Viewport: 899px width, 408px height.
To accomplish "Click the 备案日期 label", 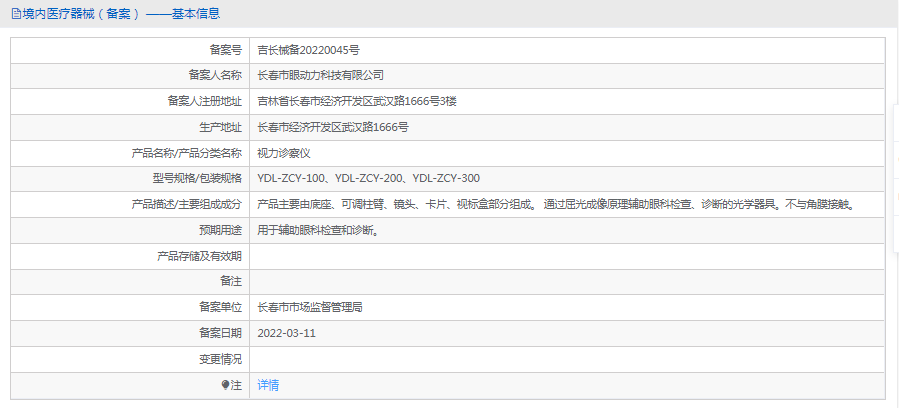I will pyautogui.click(x=220, y=334).
